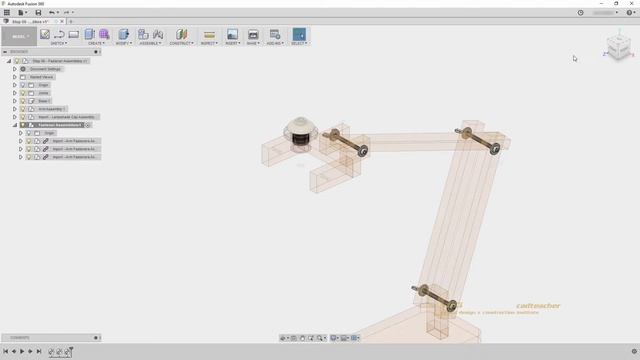
Task: Jump to timeline start
Action: point(5,351)
